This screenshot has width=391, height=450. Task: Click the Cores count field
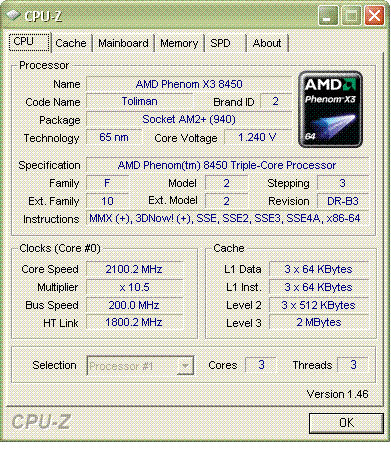261,365
